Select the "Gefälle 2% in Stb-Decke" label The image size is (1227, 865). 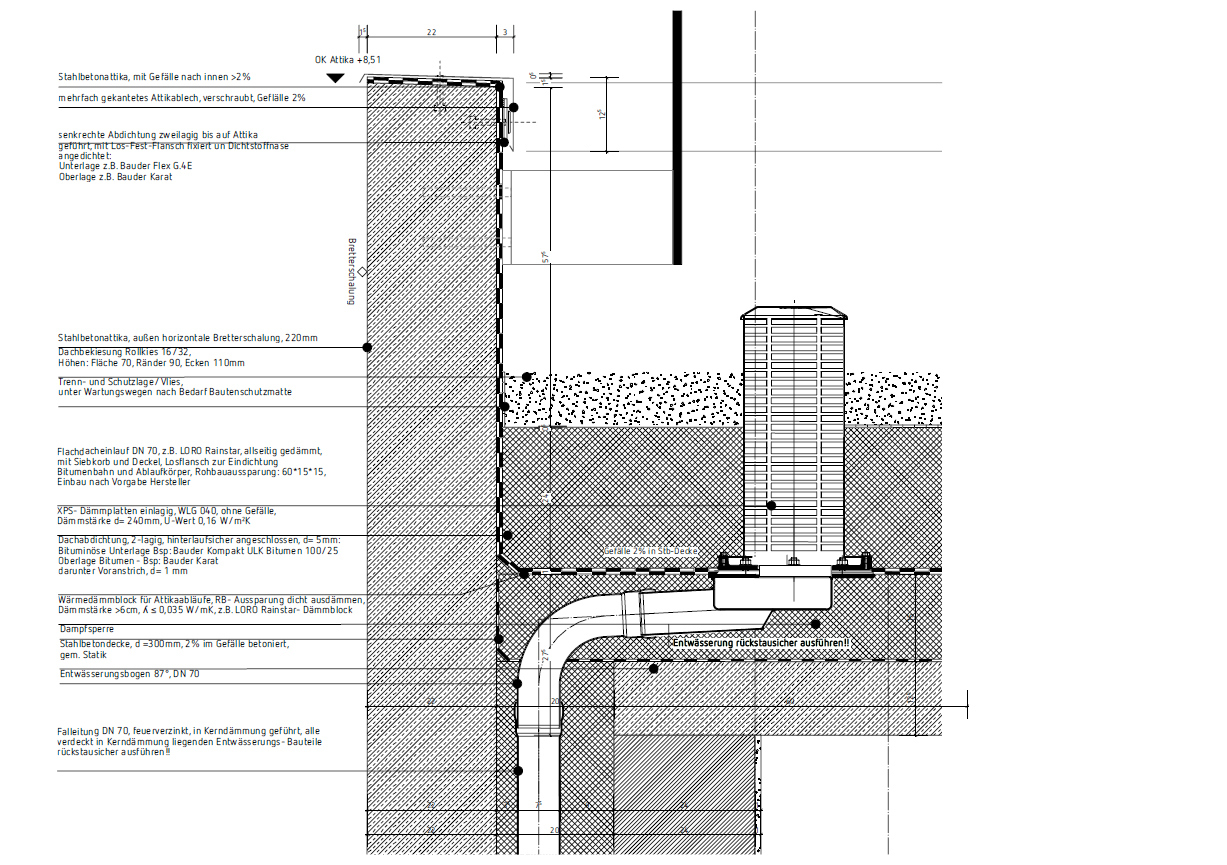tap(650, 552)
